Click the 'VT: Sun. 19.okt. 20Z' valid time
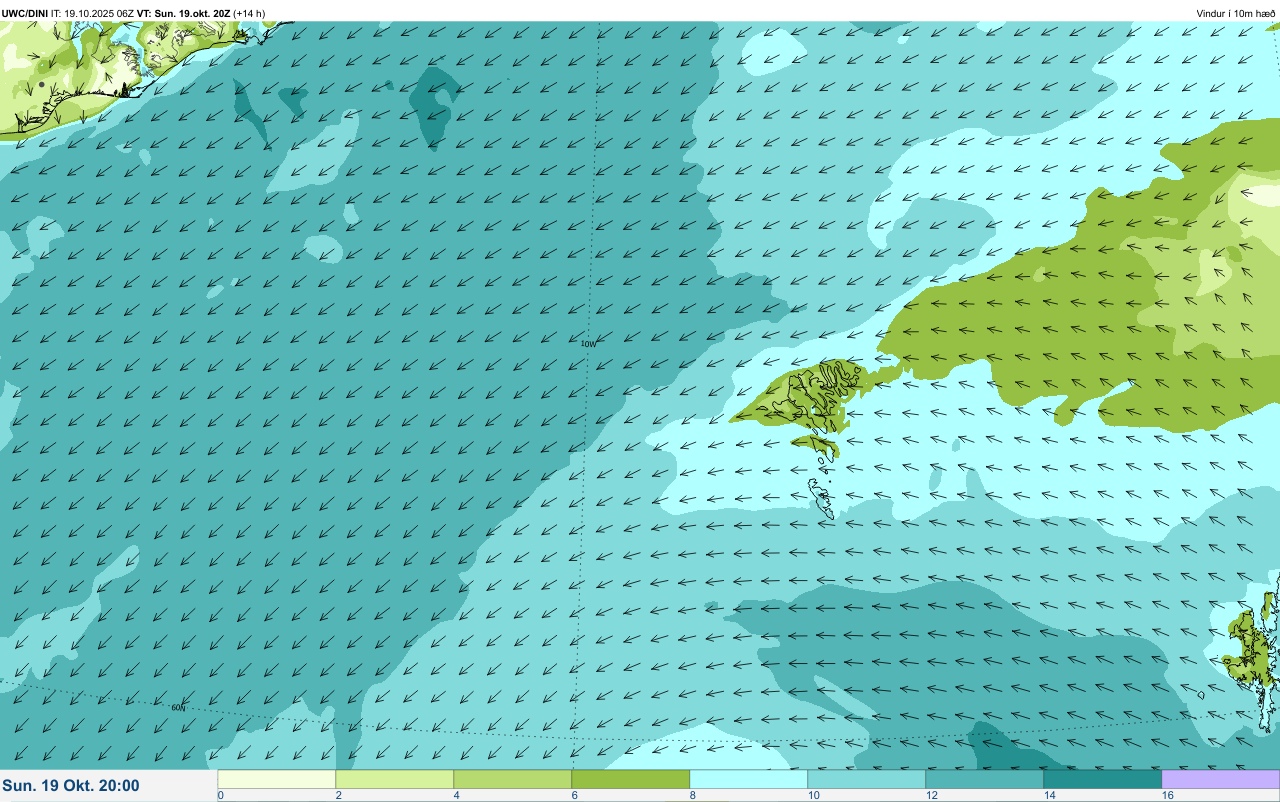The height and width of the screenshot is (802, 1280). click(x=184, y=13)
